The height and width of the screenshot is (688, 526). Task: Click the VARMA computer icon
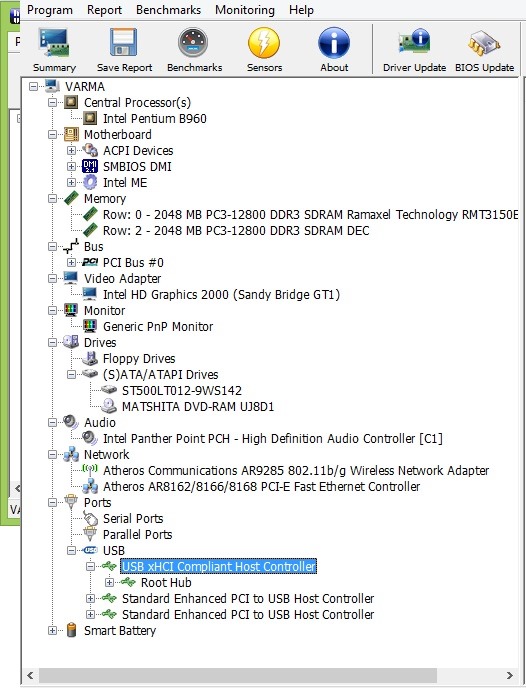(x=52, y=86)
